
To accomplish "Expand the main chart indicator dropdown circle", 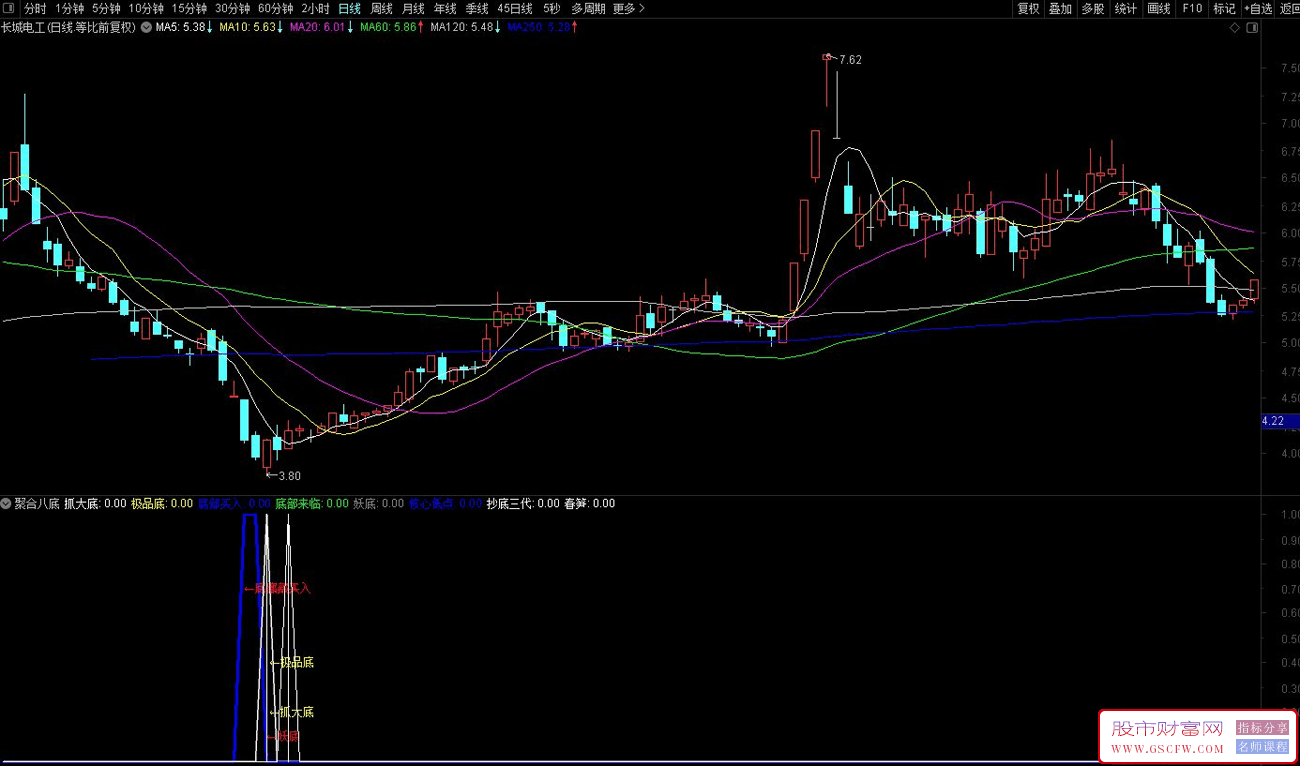I will click(147, 28).
